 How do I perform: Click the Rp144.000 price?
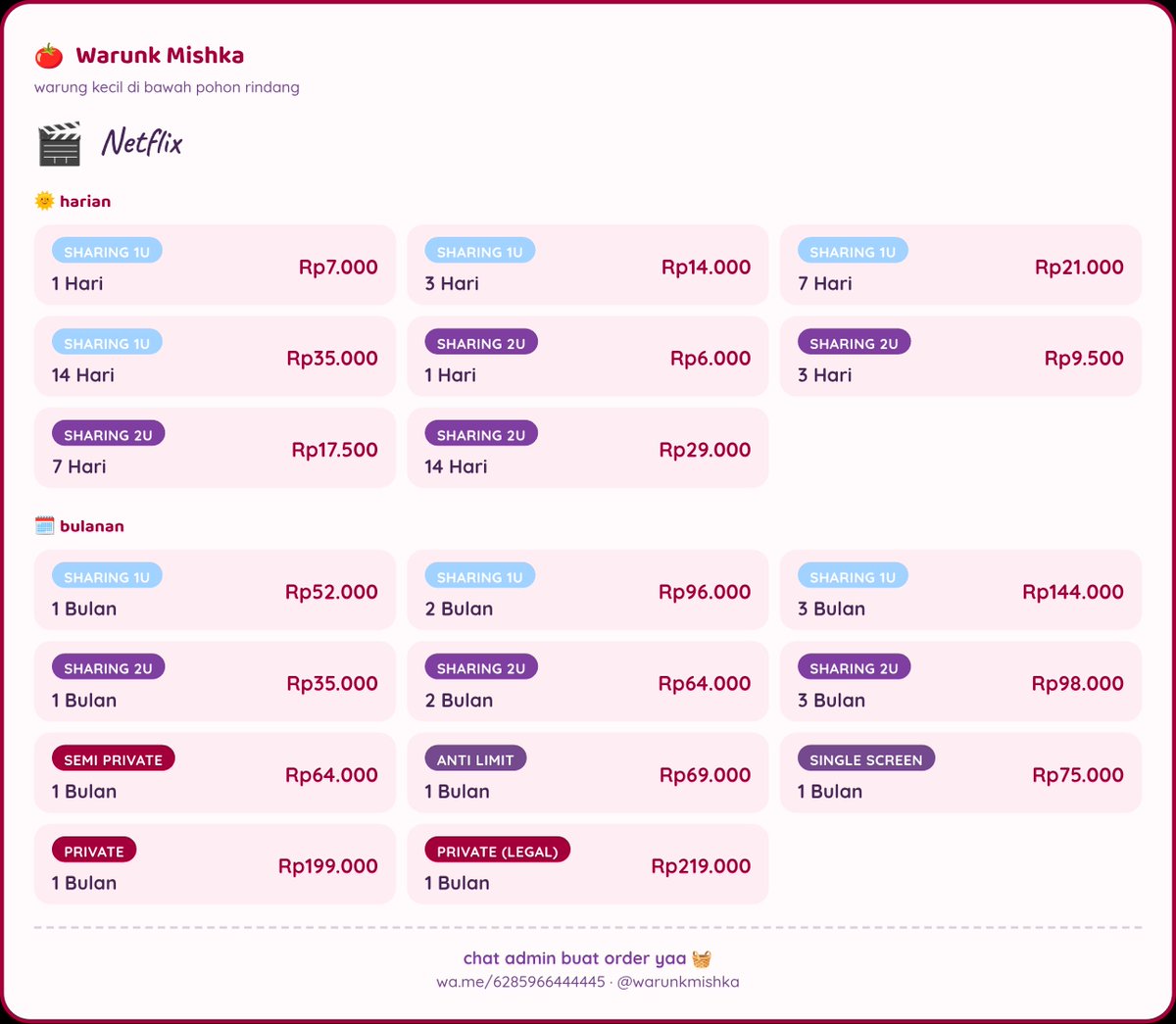point(1073,592)
